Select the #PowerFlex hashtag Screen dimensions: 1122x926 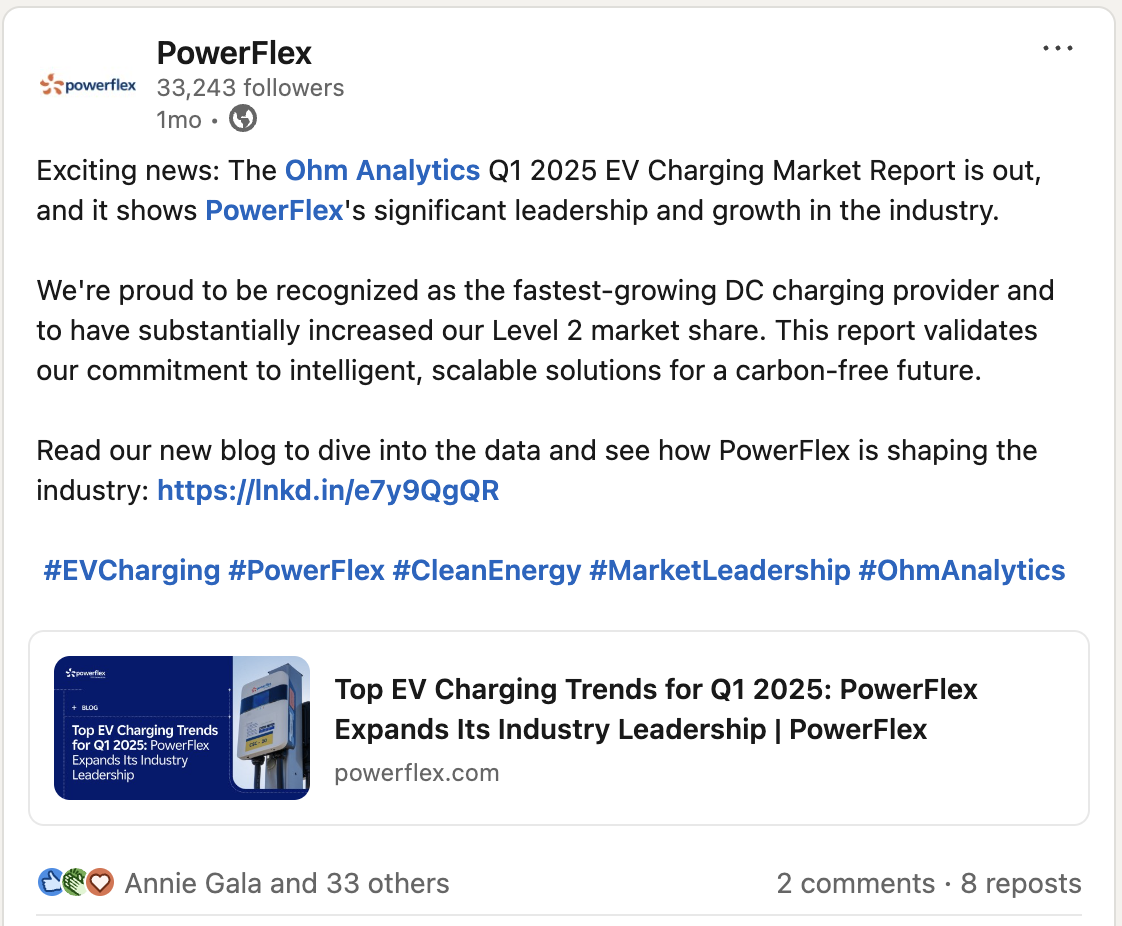[x=306, y=571]
